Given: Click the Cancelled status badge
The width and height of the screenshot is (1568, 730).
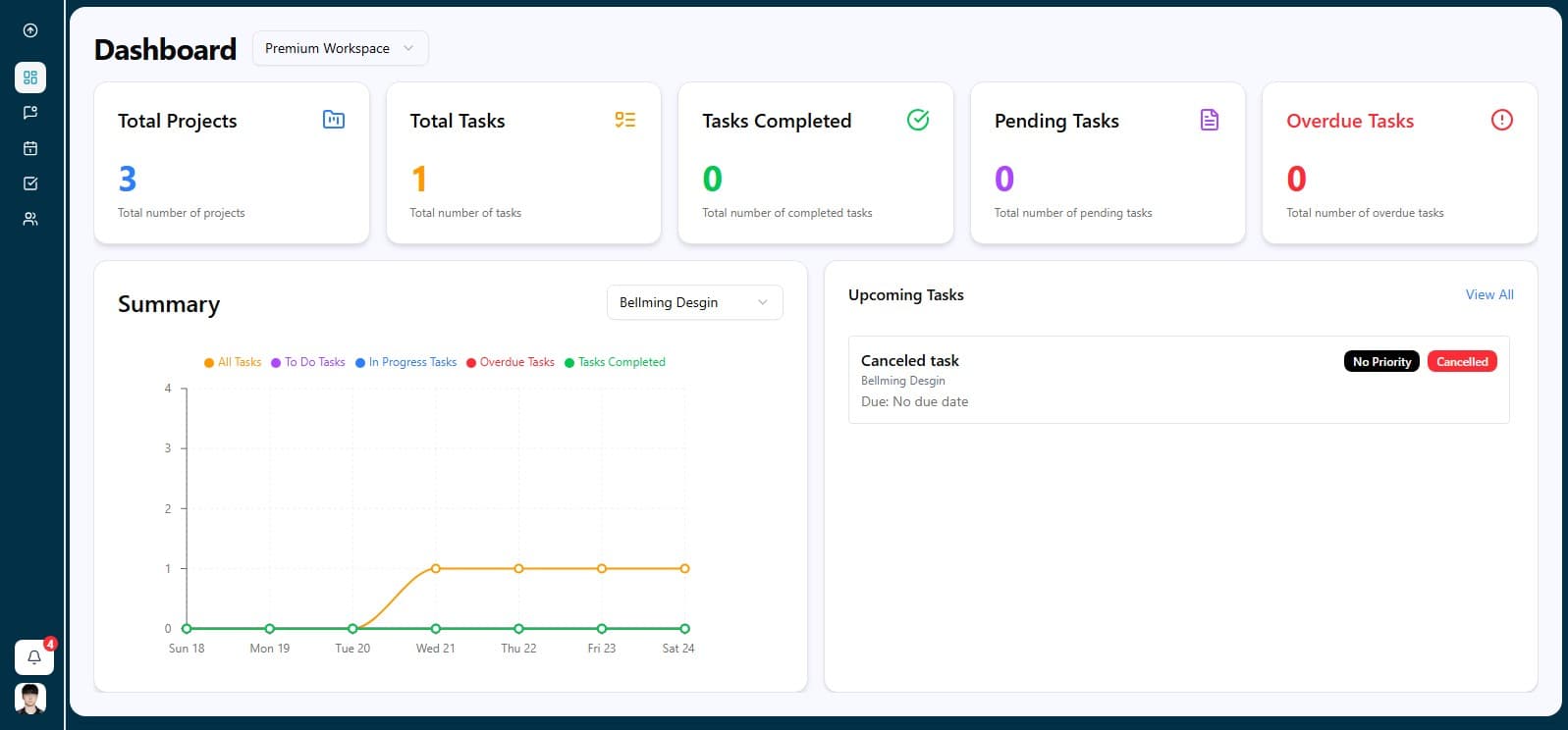Looking at the screenshot, I should pos(1462,362).
